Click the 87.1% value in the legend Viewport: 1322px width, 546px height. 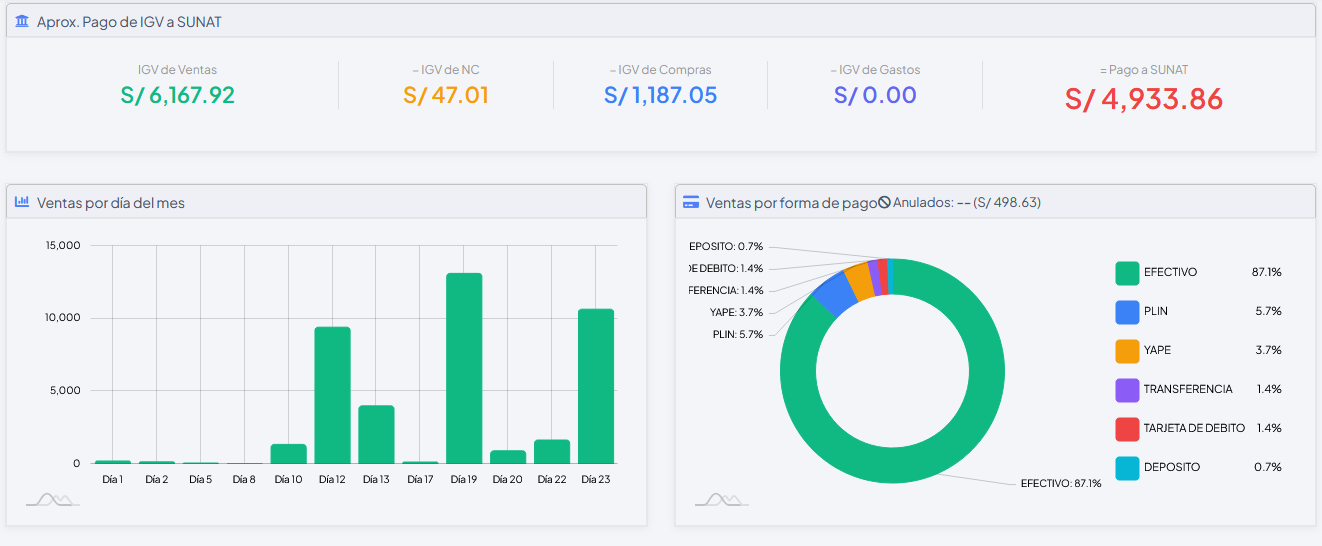pos(1266,273)
